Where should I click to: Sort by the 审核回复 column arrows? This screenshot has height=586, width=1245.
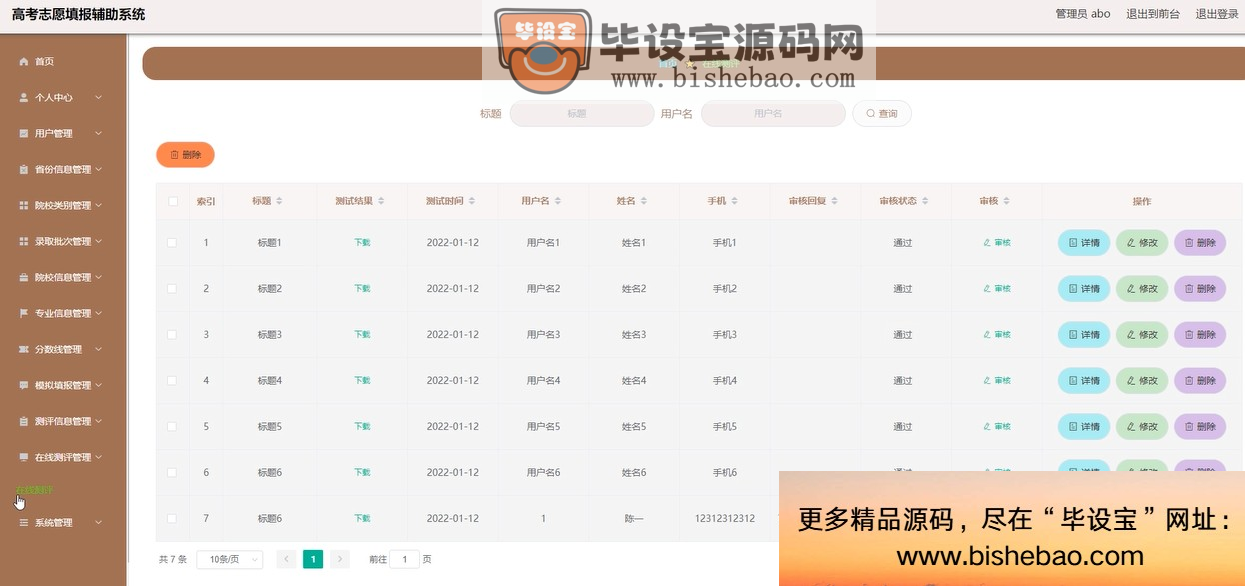(x=834, y=201)
